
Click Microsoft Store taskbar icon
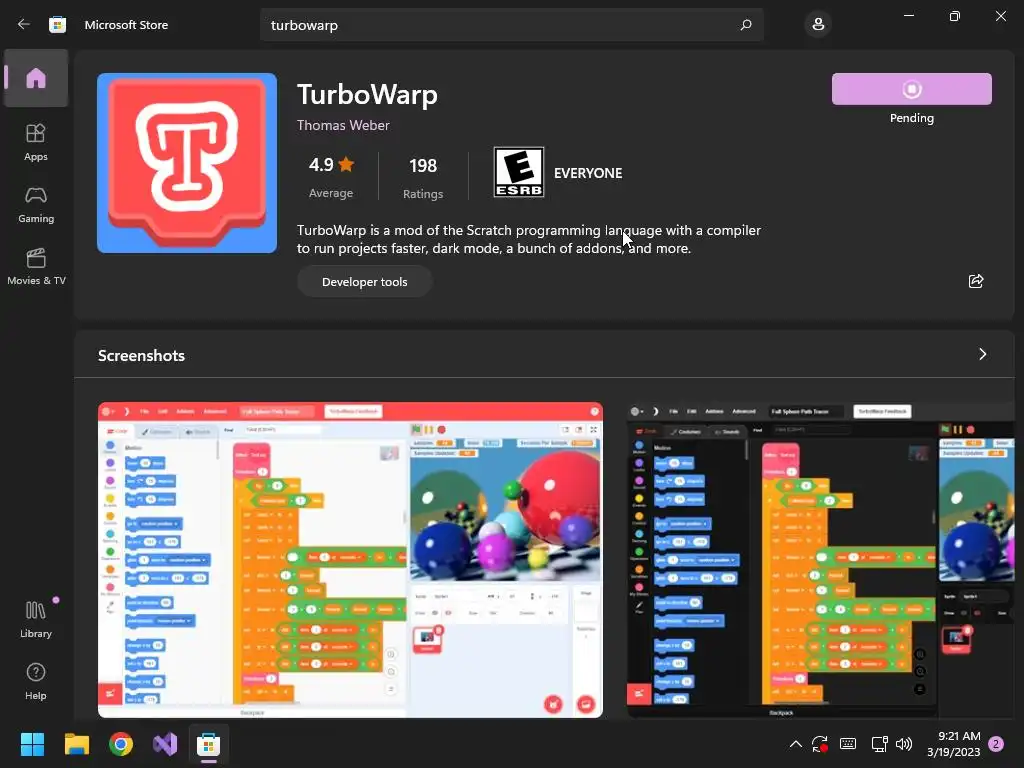coord(208,744)
